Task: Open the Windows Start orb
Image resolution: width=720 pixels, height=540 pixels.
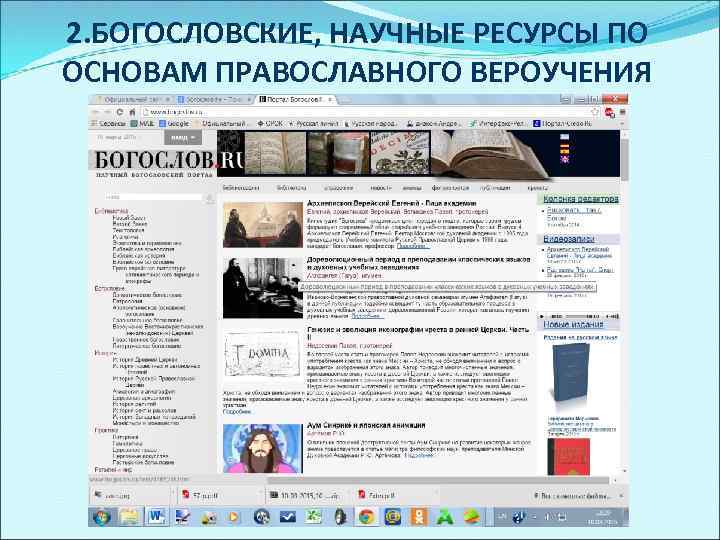Action: [x=101, y=517]
